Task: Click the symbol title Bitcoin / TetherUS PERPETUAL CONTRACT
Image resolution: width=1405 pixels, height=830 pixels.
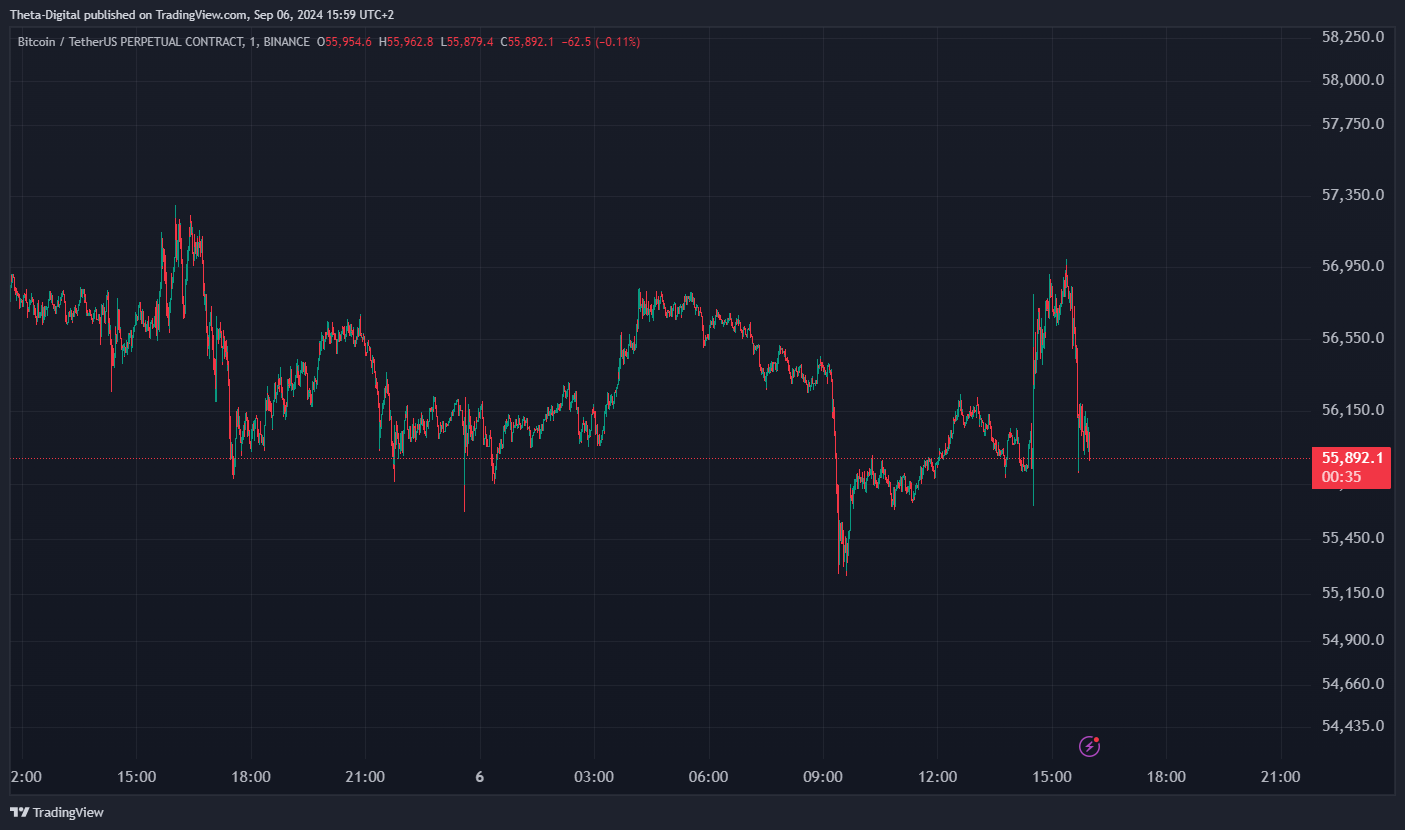Action: 130,42
